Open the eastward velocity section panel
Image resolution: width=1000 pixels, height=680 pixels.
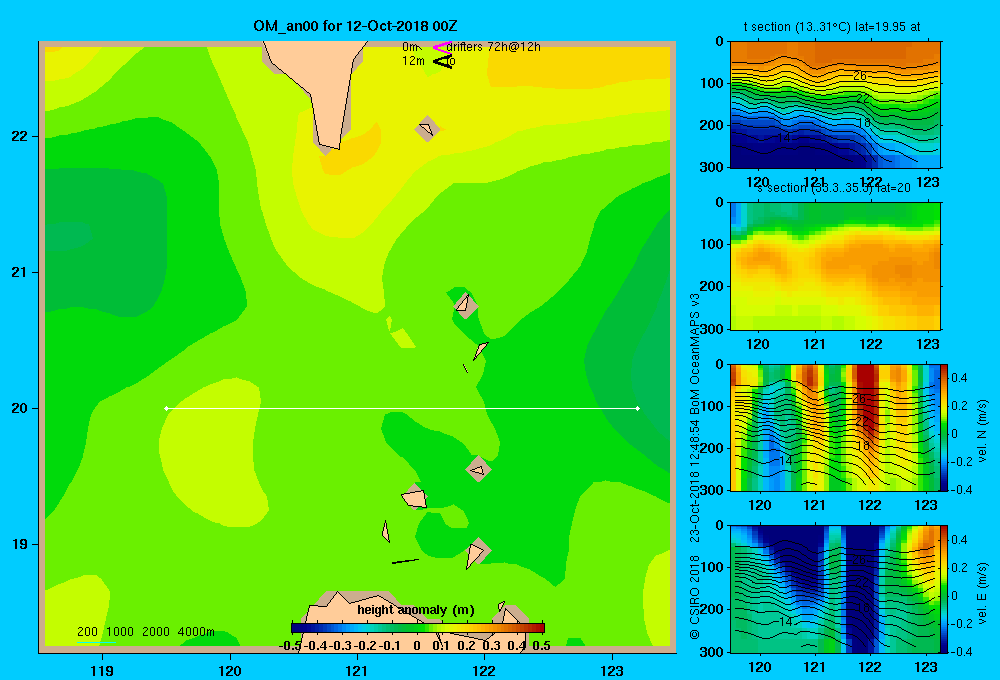(x=835, y=589)
